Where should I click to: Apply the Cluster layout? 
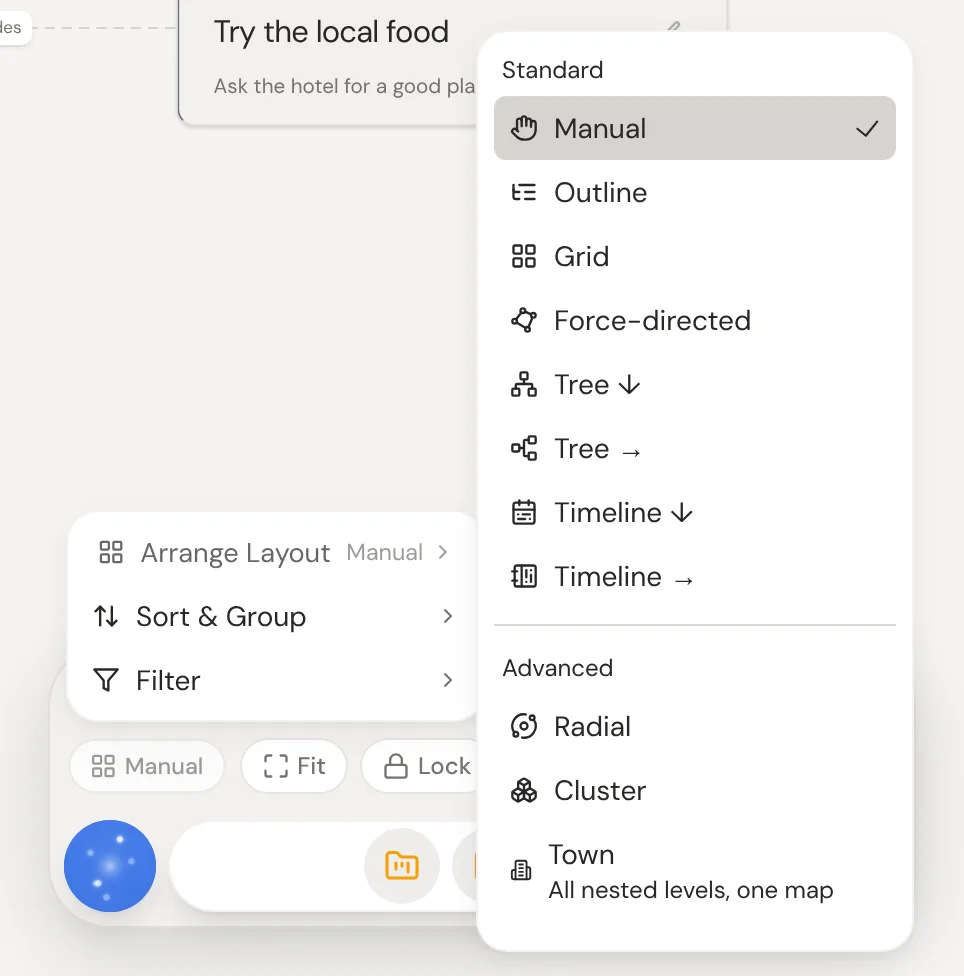695,791
